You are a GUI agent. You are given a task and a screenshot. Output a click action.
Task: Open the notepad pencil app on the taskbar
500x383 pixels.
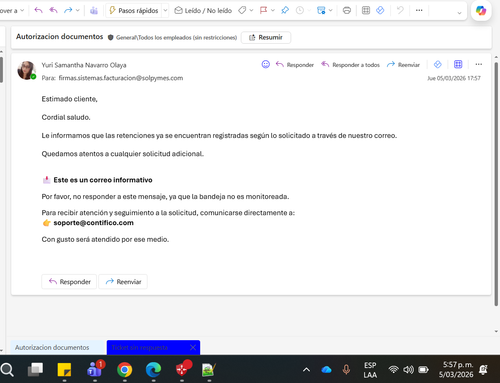pos(209,370)
